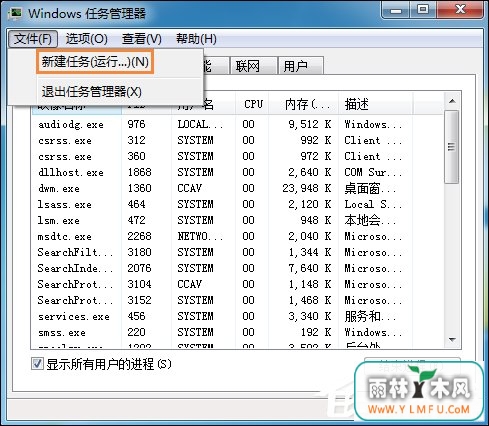This screenshot has height=426, width=489.
Task: Choose 新建任务(运行...)(N) menu entry
Action: point(95,62)
